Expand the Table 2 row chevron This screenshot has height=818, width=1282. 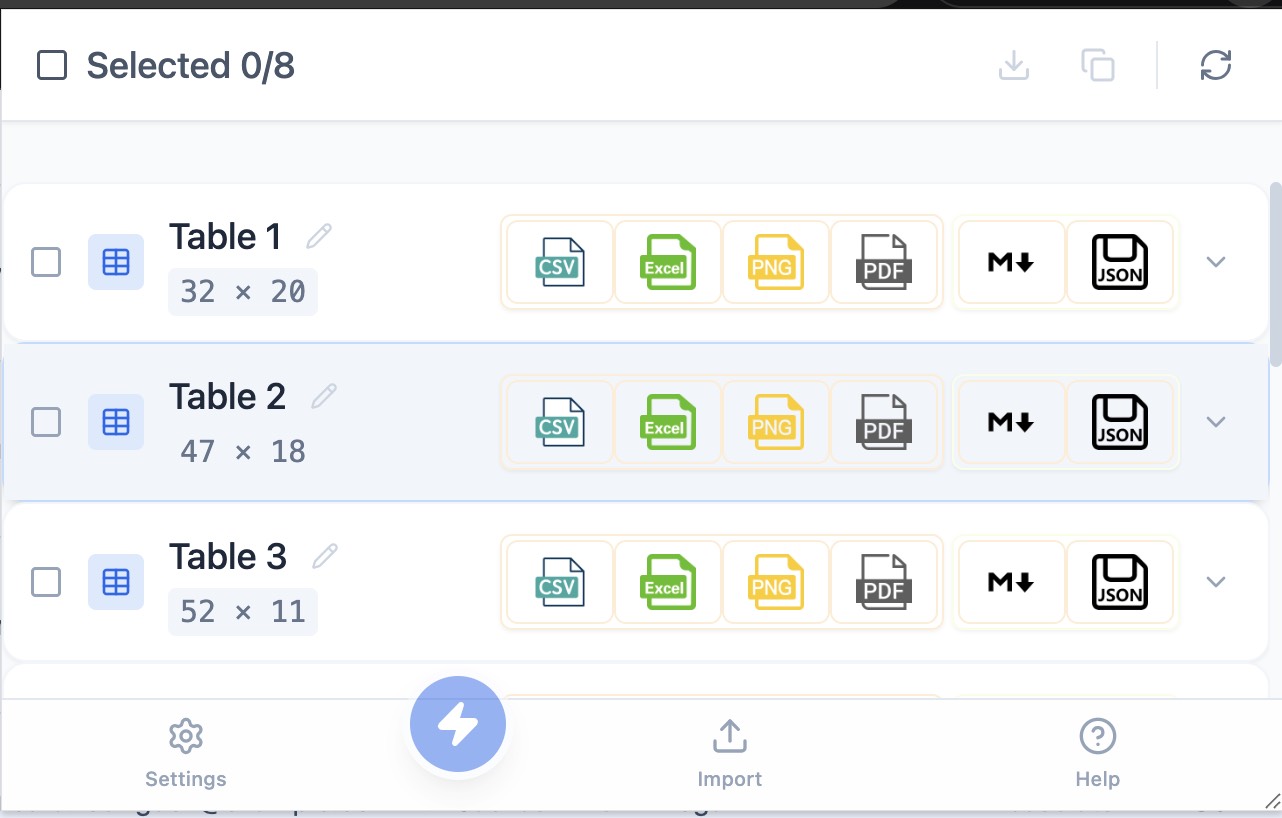[1216, 422]
